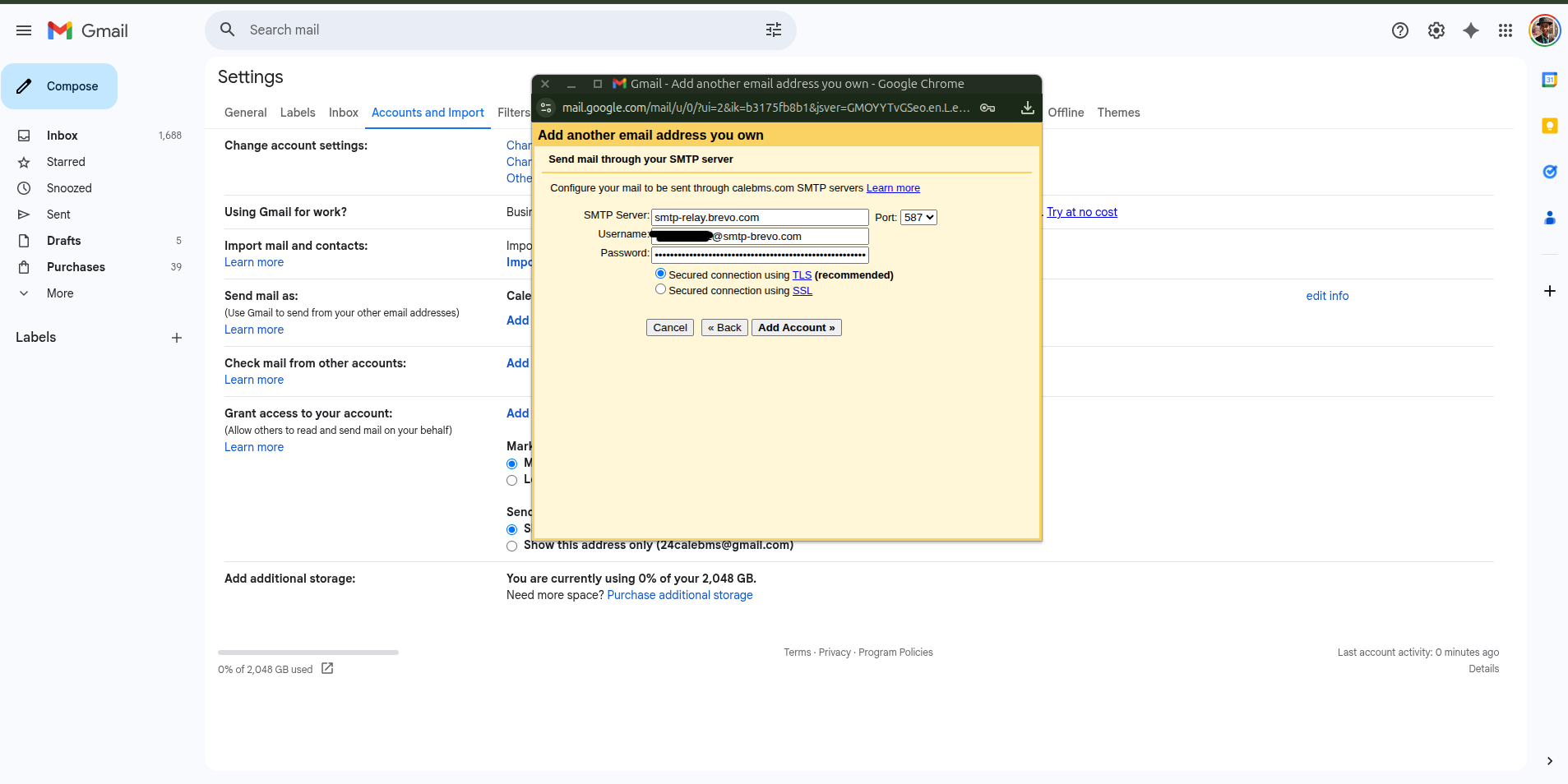The height and width of the screenshot is (784, 1568).
Task: Switch to the General settings tab
Action: 245,113
